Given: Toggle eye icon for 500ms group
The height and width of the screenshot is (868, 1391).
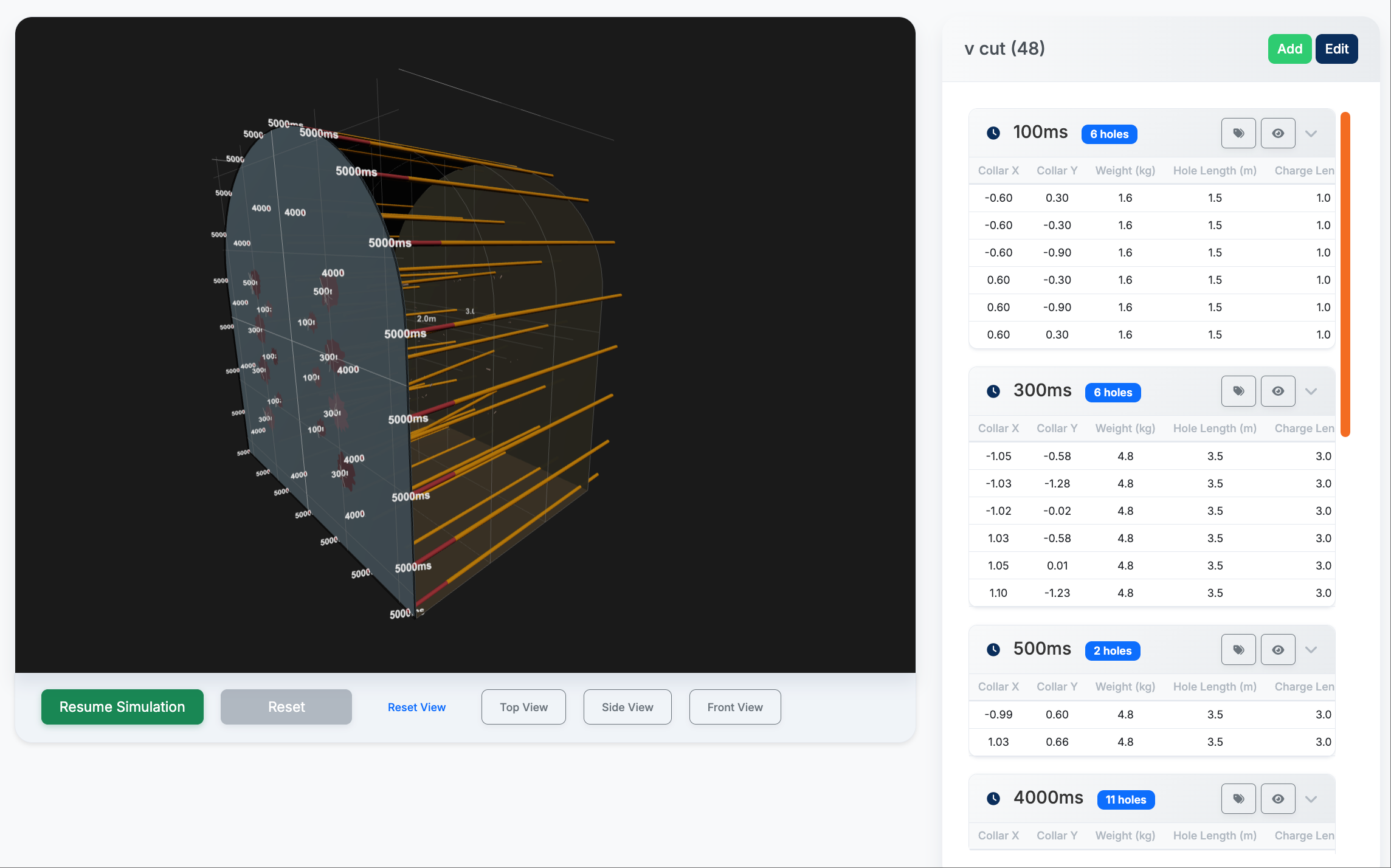Looking at the screenshot, I should (x=1277, y=650).
